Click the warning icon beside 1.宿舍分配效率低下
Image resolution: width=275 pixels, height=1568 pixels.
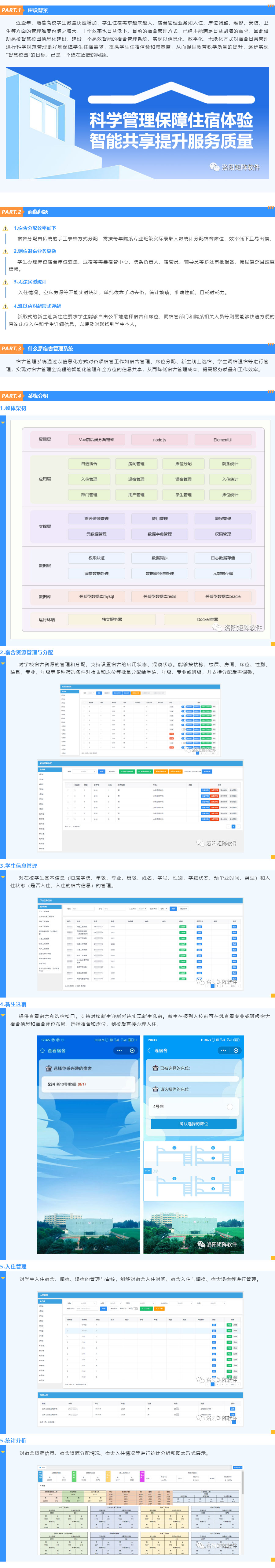(6, 228)
